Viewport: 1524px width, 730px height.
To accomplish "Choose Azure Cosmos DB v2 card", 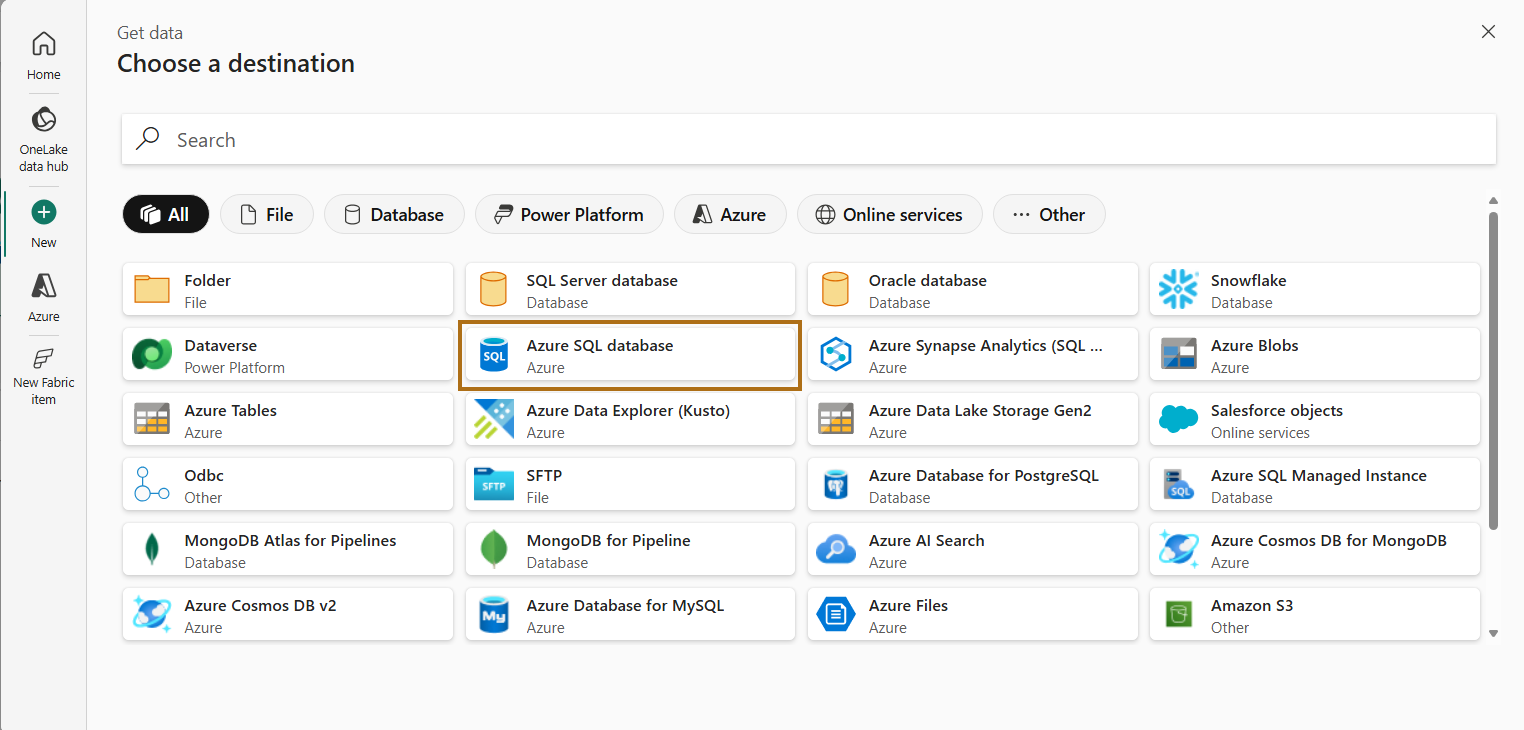I will coord(288,615).
